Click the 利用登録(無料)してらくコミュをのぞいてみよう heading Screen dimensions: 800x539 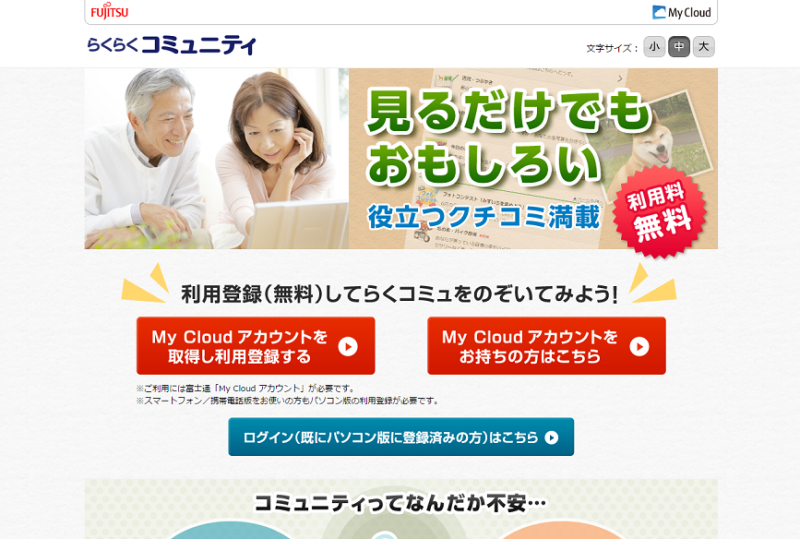click(399, 294)
